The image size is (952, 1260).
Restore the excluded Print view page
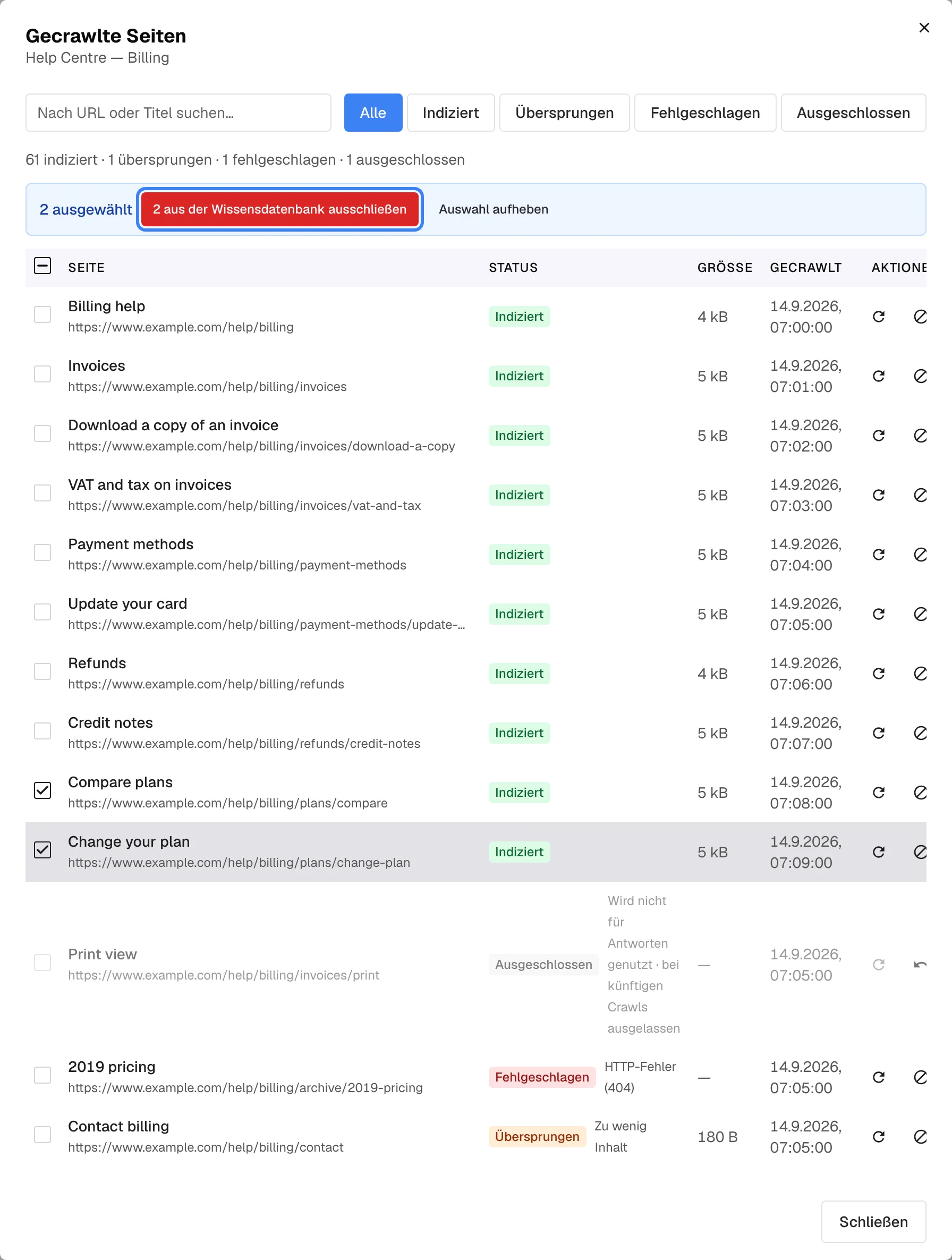coord(920,965)
